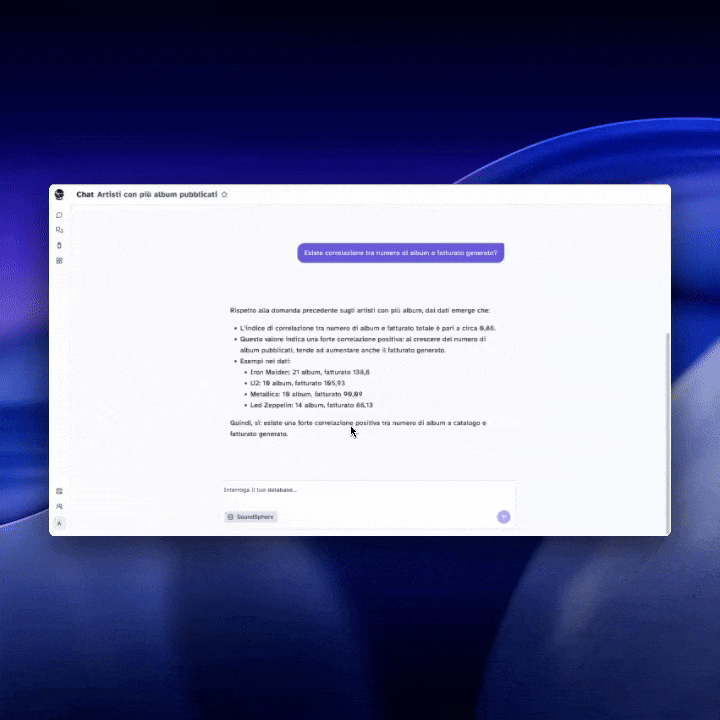Click the line 'Led Zeppelin: 14 album'

coord(311,405)
